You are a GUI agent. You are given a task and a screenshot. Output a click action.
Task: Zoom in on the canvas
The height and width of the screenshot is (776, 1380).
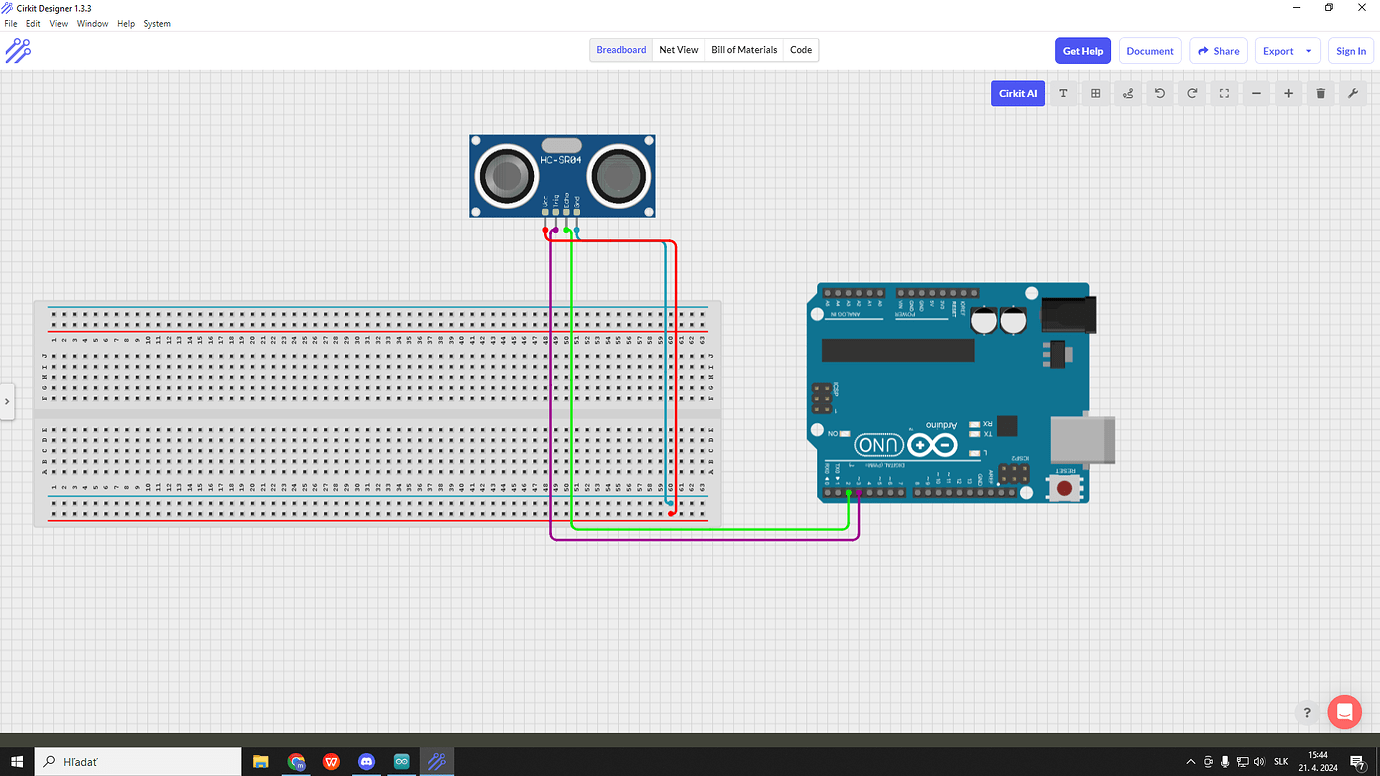coord(1287,93)
